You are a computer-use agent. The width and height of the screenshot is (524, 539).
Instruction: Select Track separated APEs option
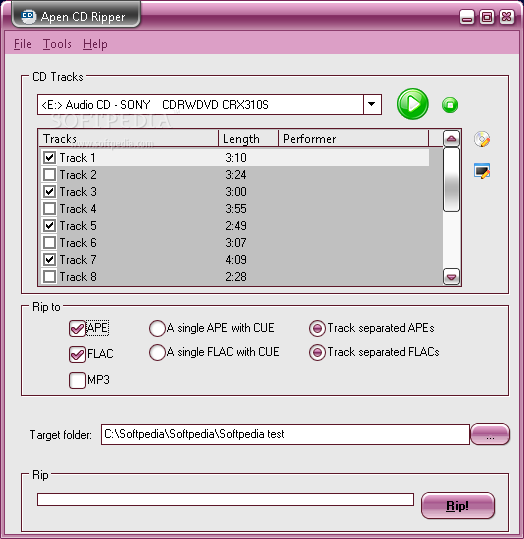point(317,328)
